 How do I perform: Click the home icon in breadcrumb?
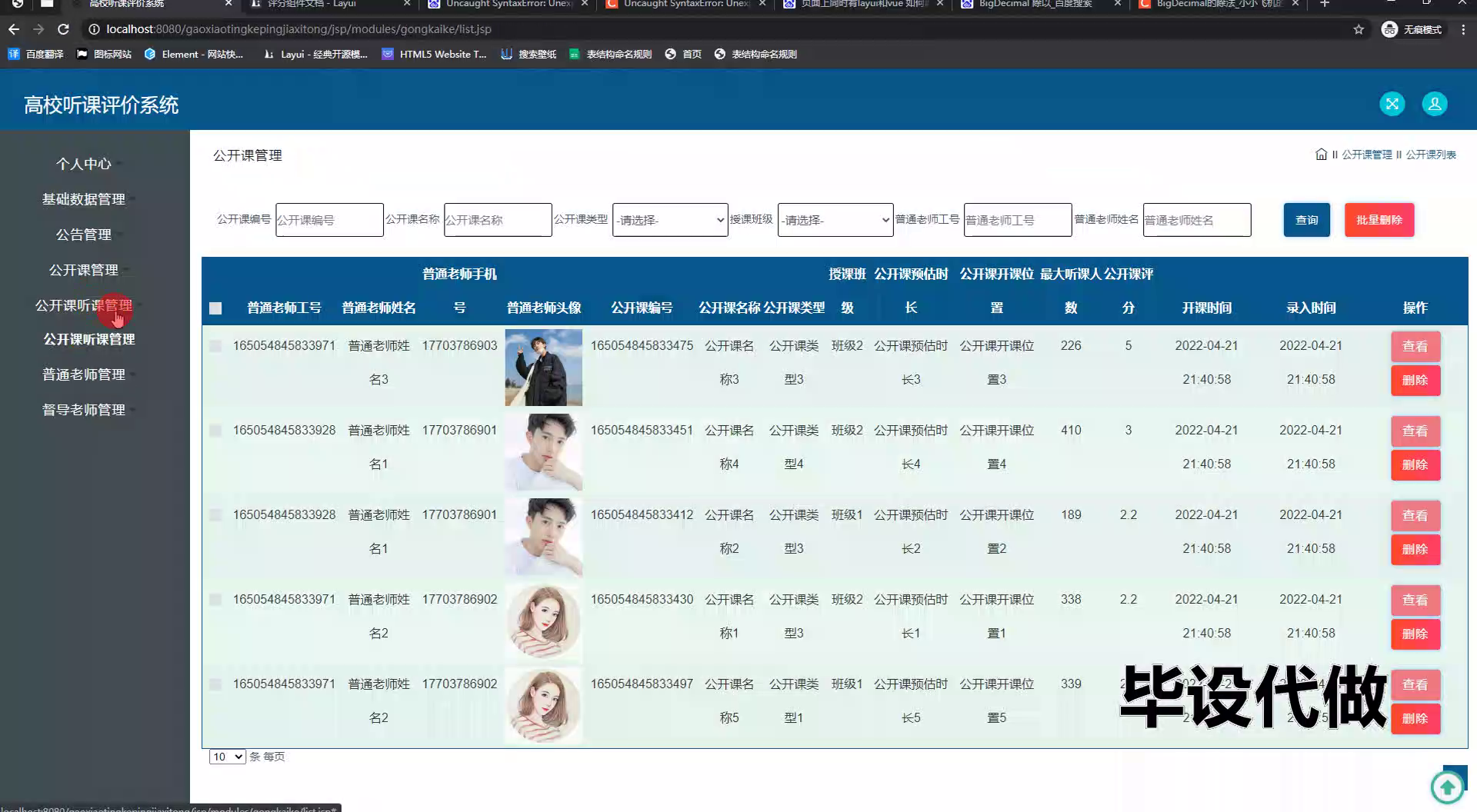coord(1321,155)
